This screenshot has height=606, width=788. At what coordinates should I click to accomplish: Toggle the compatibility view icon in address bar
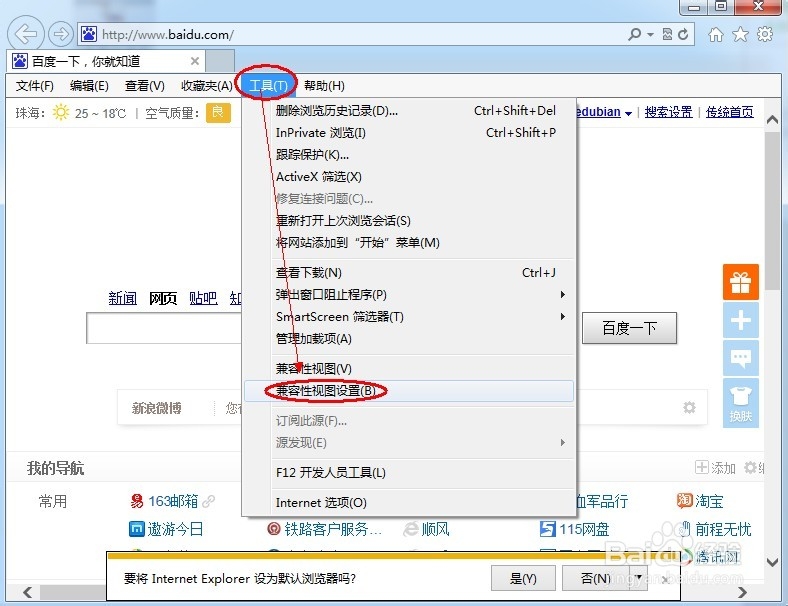(x=667, y=34)
